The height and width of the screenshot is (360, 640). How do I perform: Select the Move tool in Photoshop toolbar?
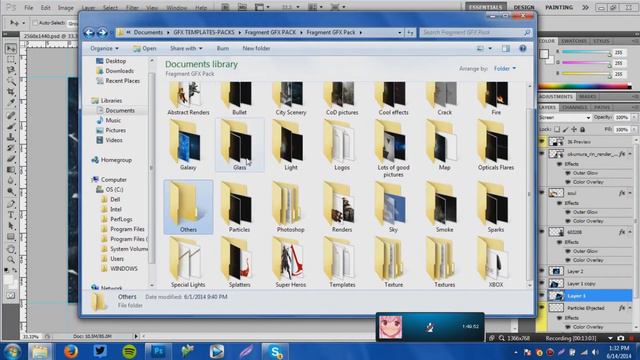(x=11, y=49)
